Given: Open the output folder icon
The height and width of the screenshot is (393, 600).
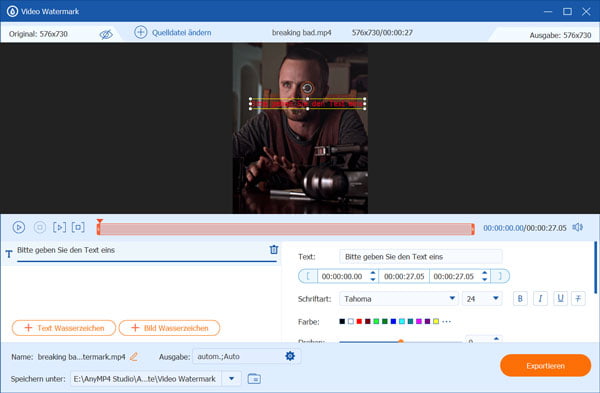Looking at the screenshot, I should click(x=254, y=379).
